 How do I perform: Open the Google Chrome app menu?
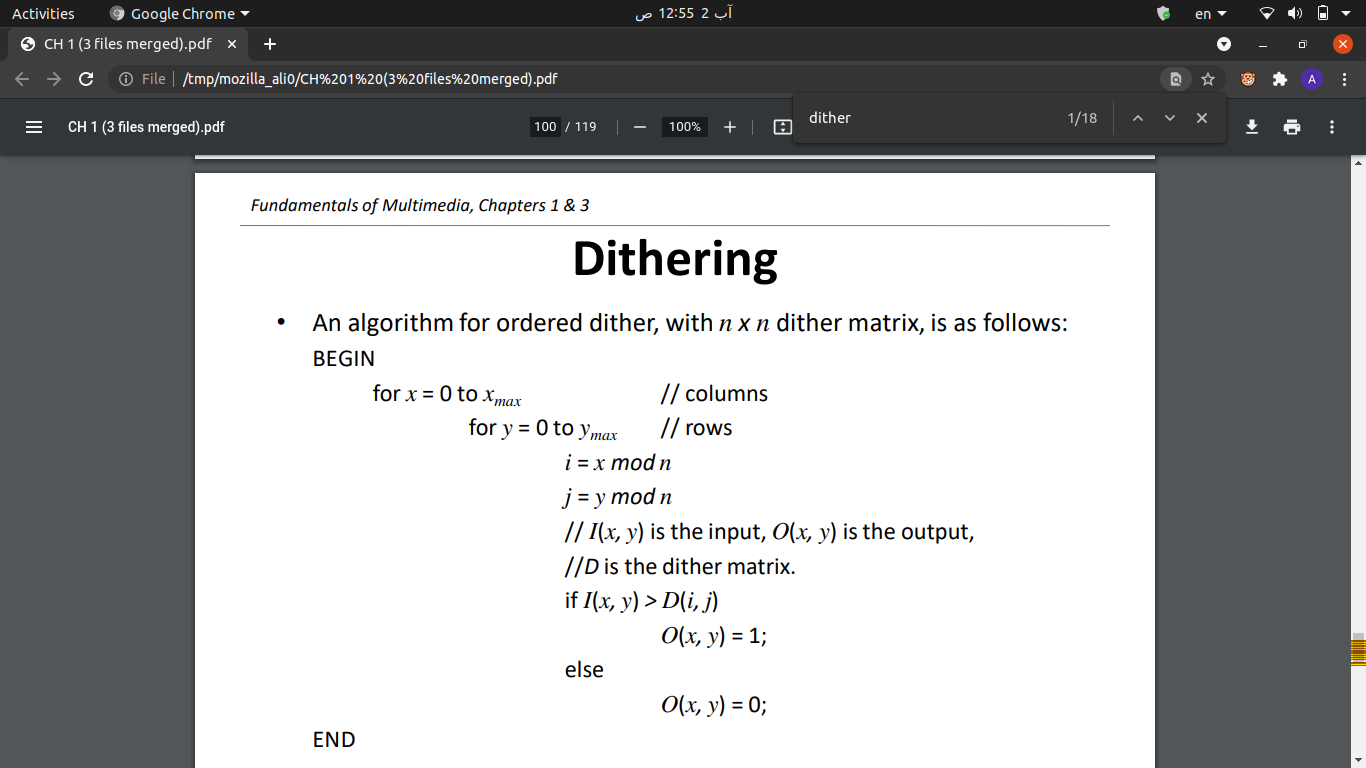(x=180, y=14)
